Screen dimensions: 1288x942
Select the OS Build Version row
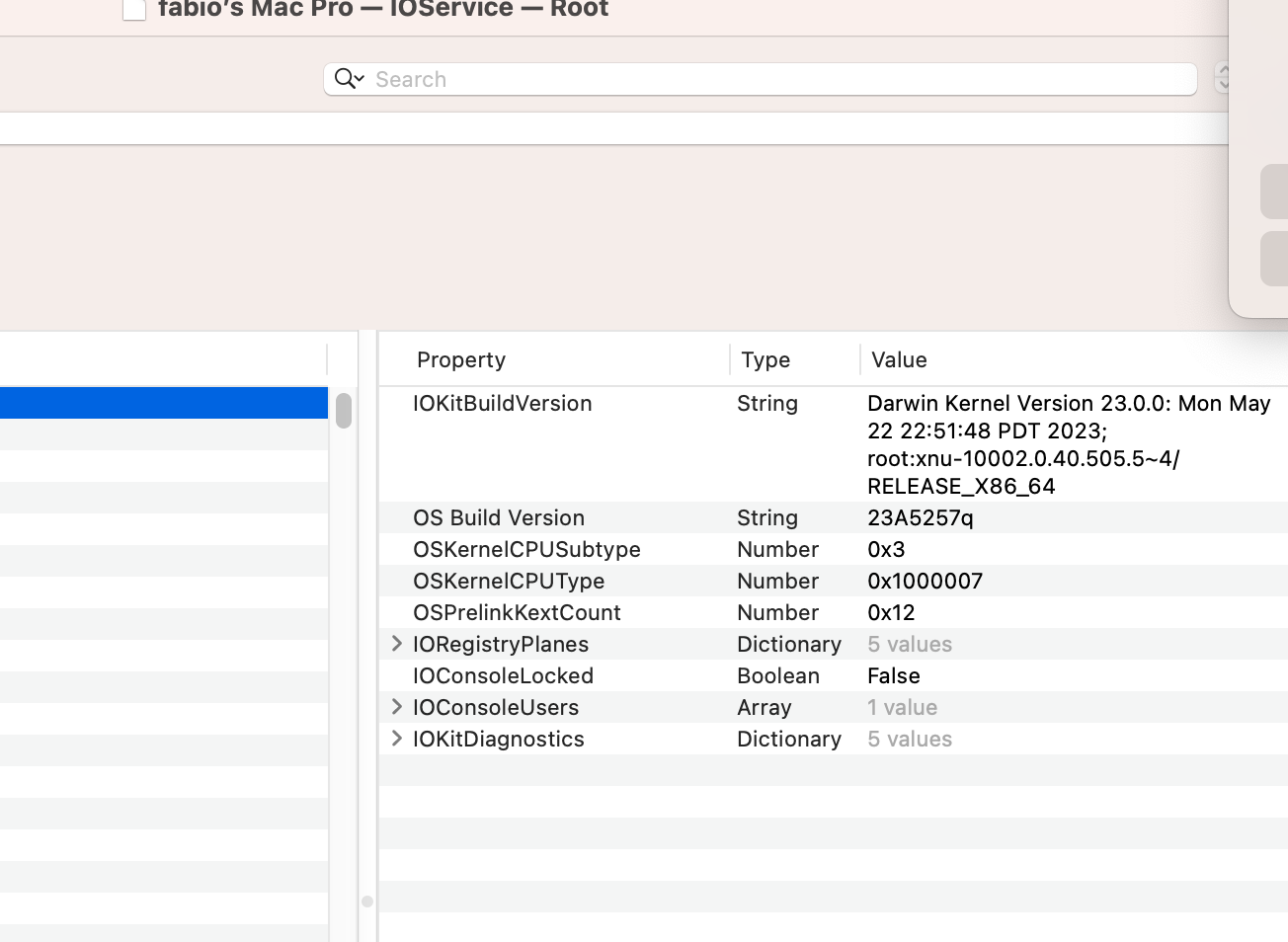click(x=834, y=517)
